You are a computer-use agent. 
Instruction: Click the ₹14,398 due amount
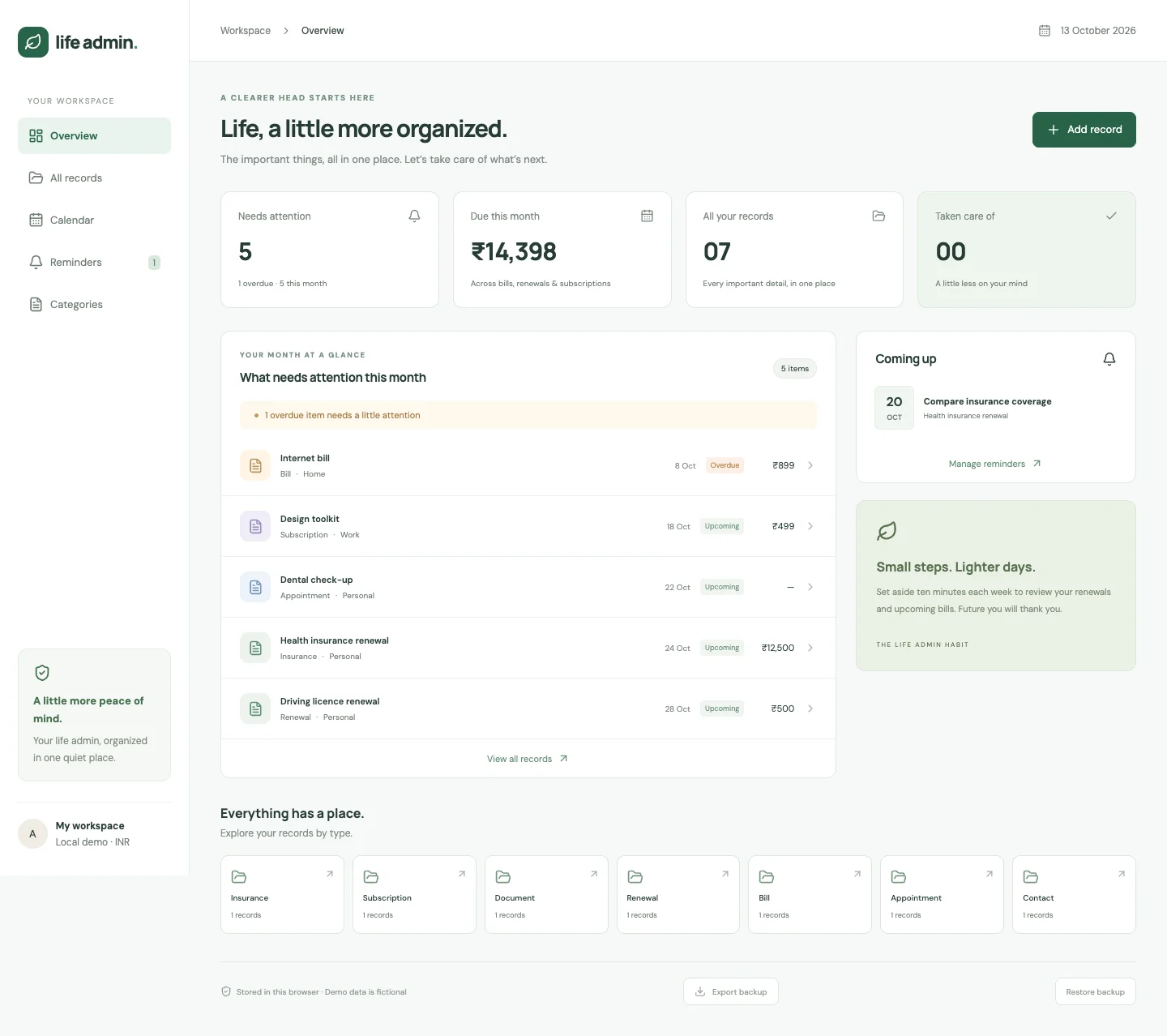[x=514, y=252]
